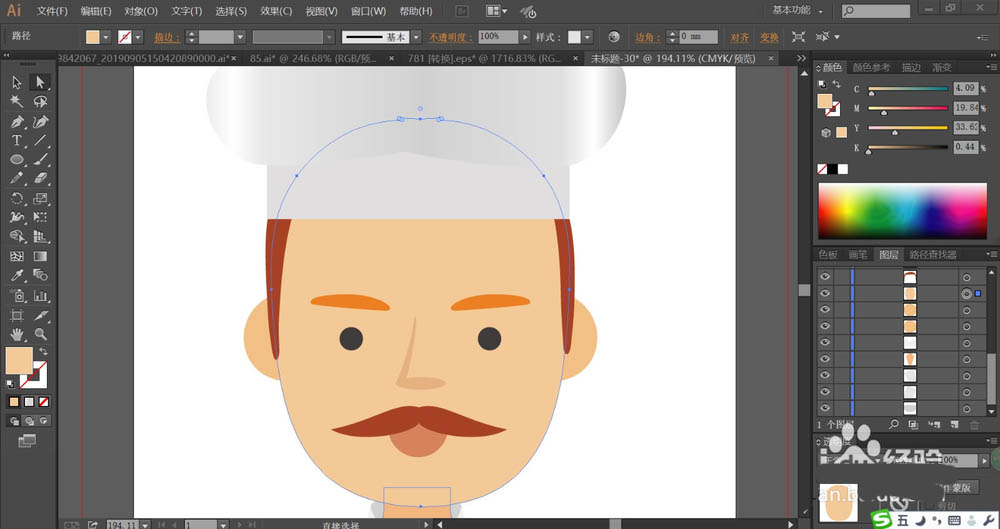Select the Slice tool
This screenshot has width=1000, height=529.
click(x=40, y=315)
